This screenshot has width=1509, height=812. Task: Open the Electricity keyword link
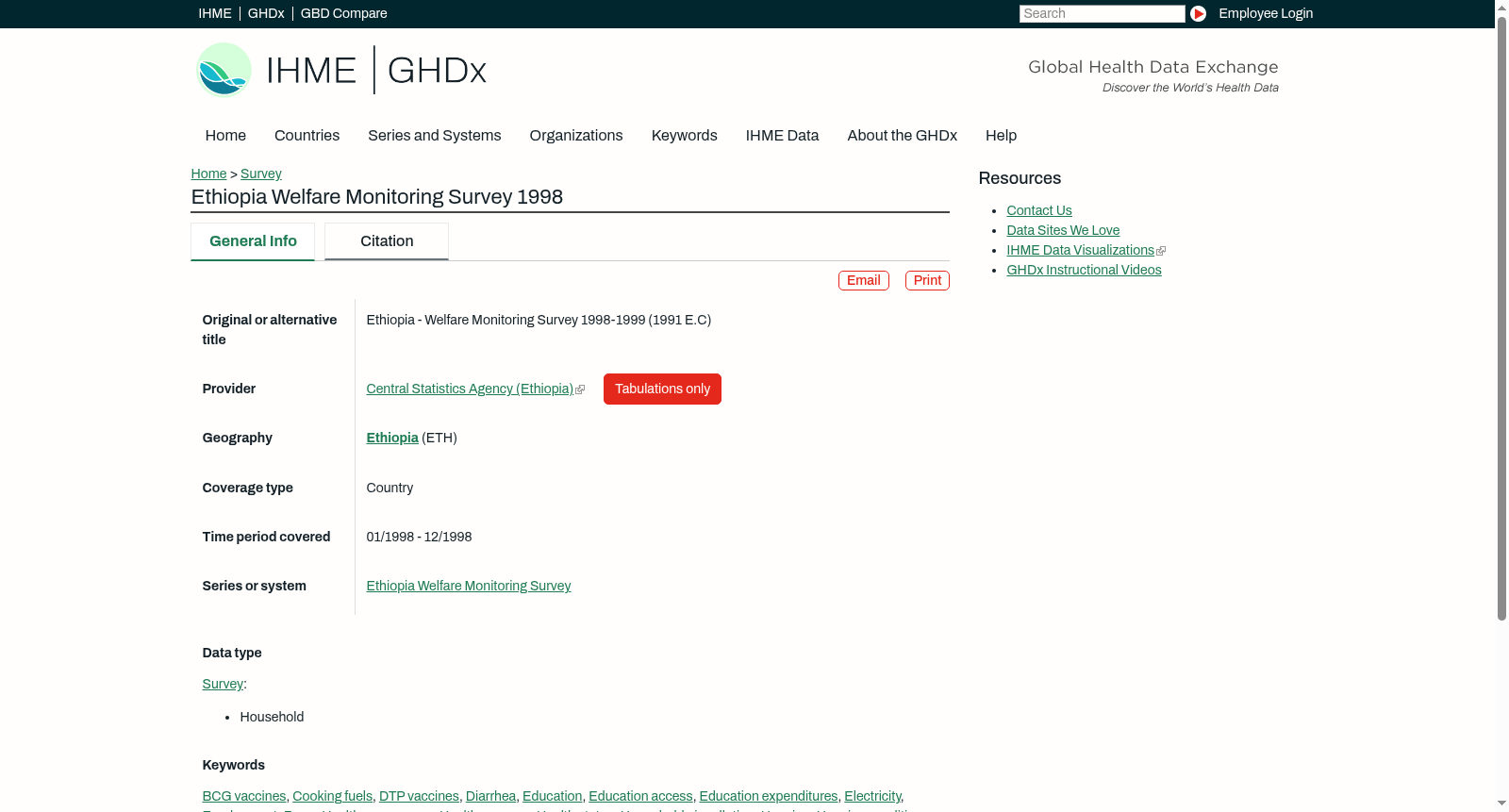[x=872, y=796]
